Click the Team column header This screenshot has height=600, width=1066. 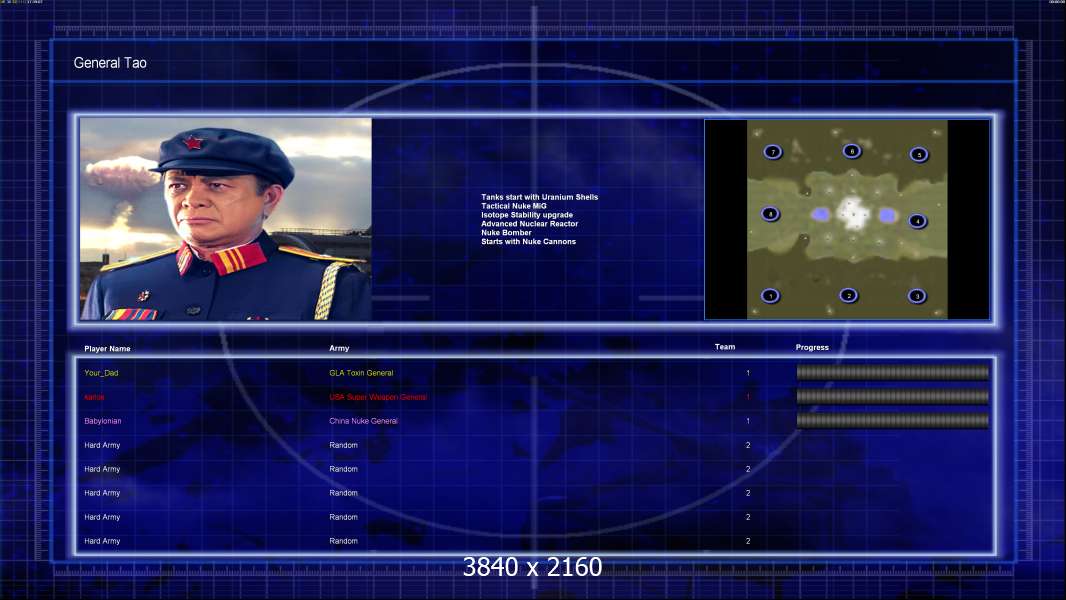pyautogui.click(x=725, y=347)
